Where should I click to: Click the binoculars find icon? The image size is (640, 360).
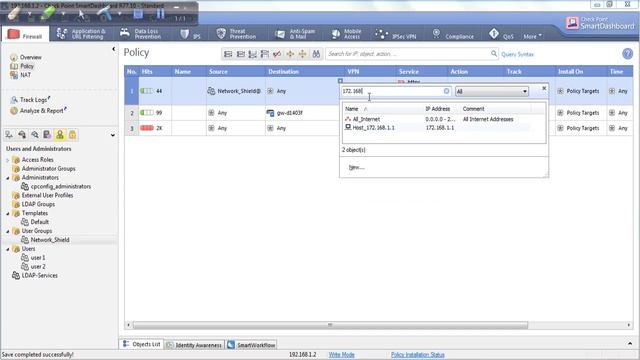point(316,54)
